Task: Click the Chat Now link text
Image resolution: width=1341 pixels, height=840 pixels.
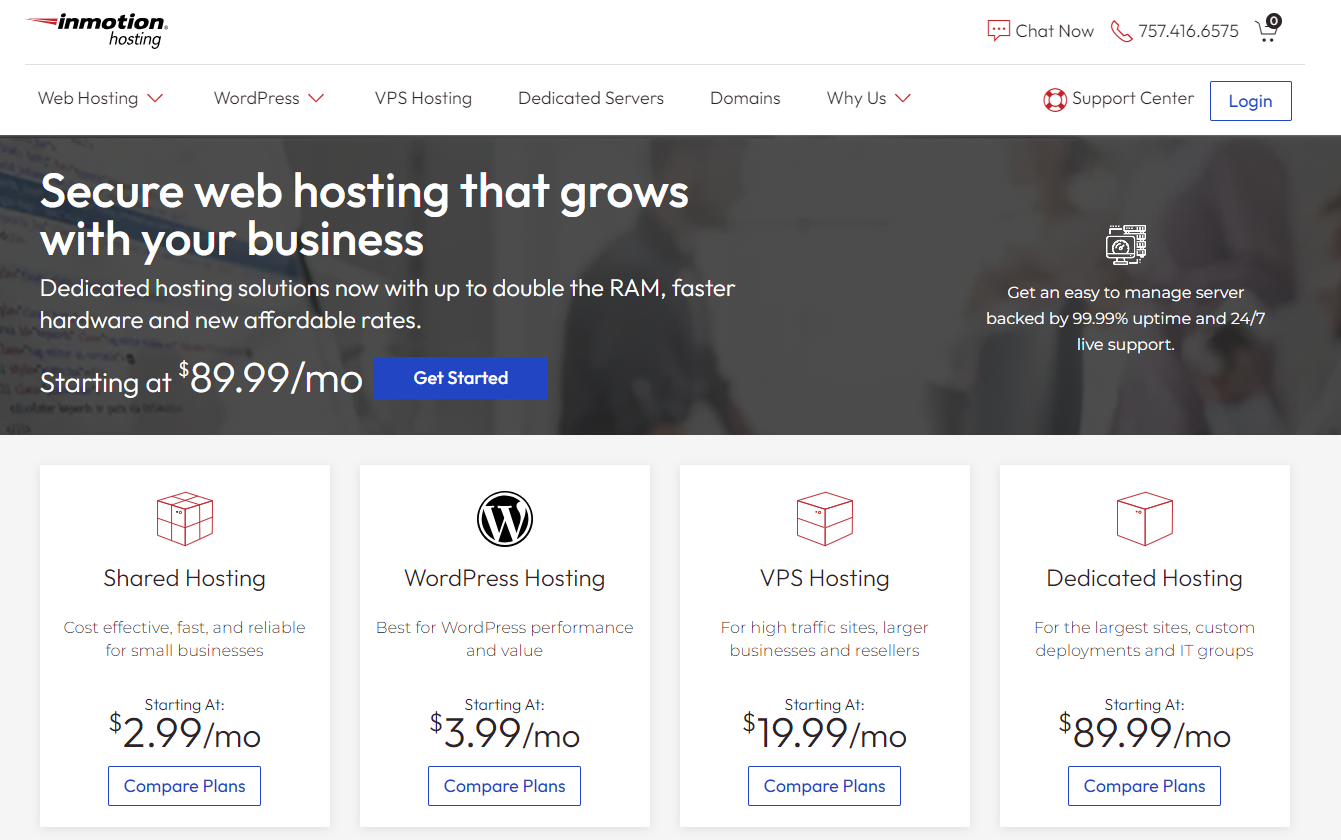Action: click(1055, 31)
